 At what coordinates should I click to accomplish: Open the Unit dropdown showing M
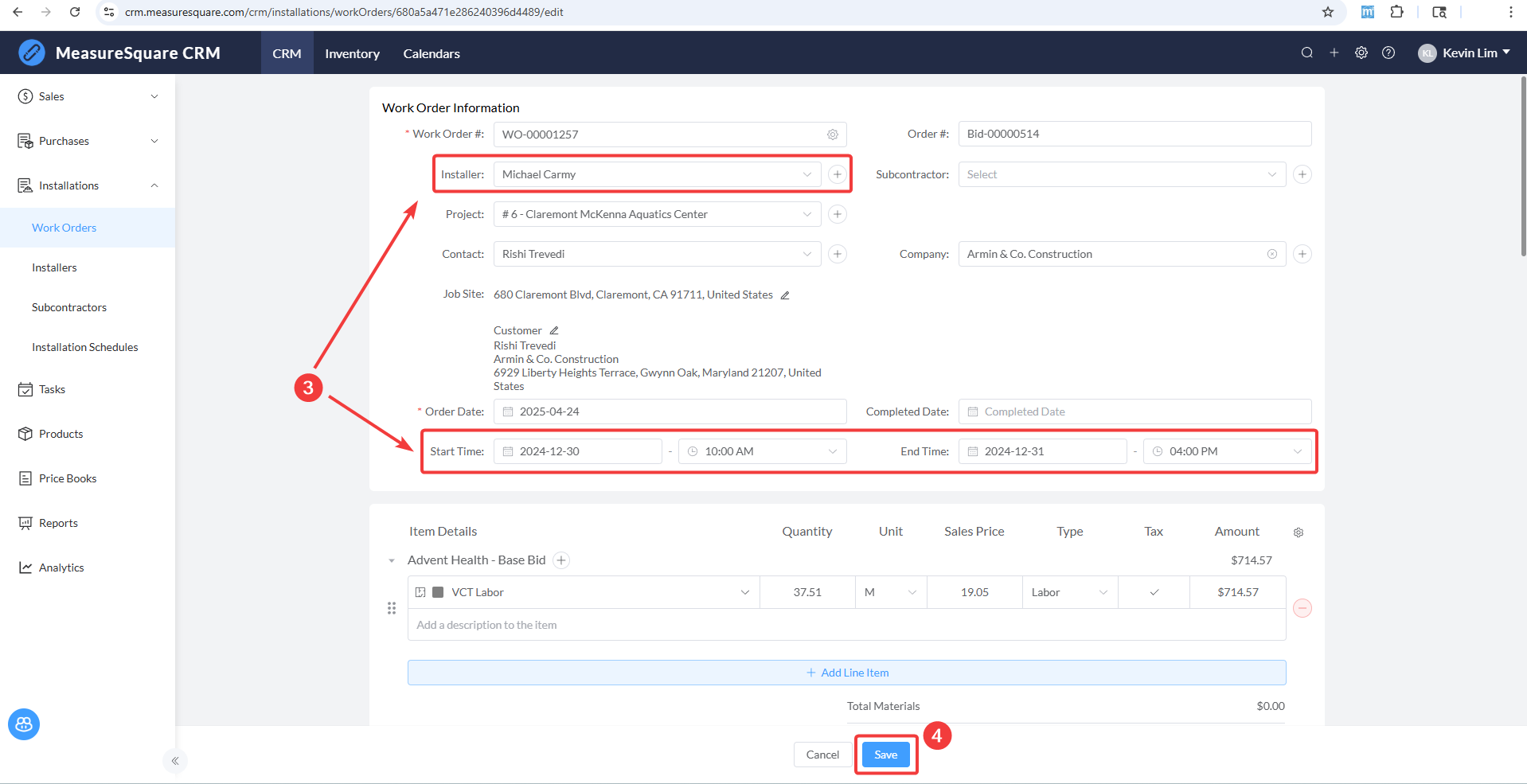[892, 592]
